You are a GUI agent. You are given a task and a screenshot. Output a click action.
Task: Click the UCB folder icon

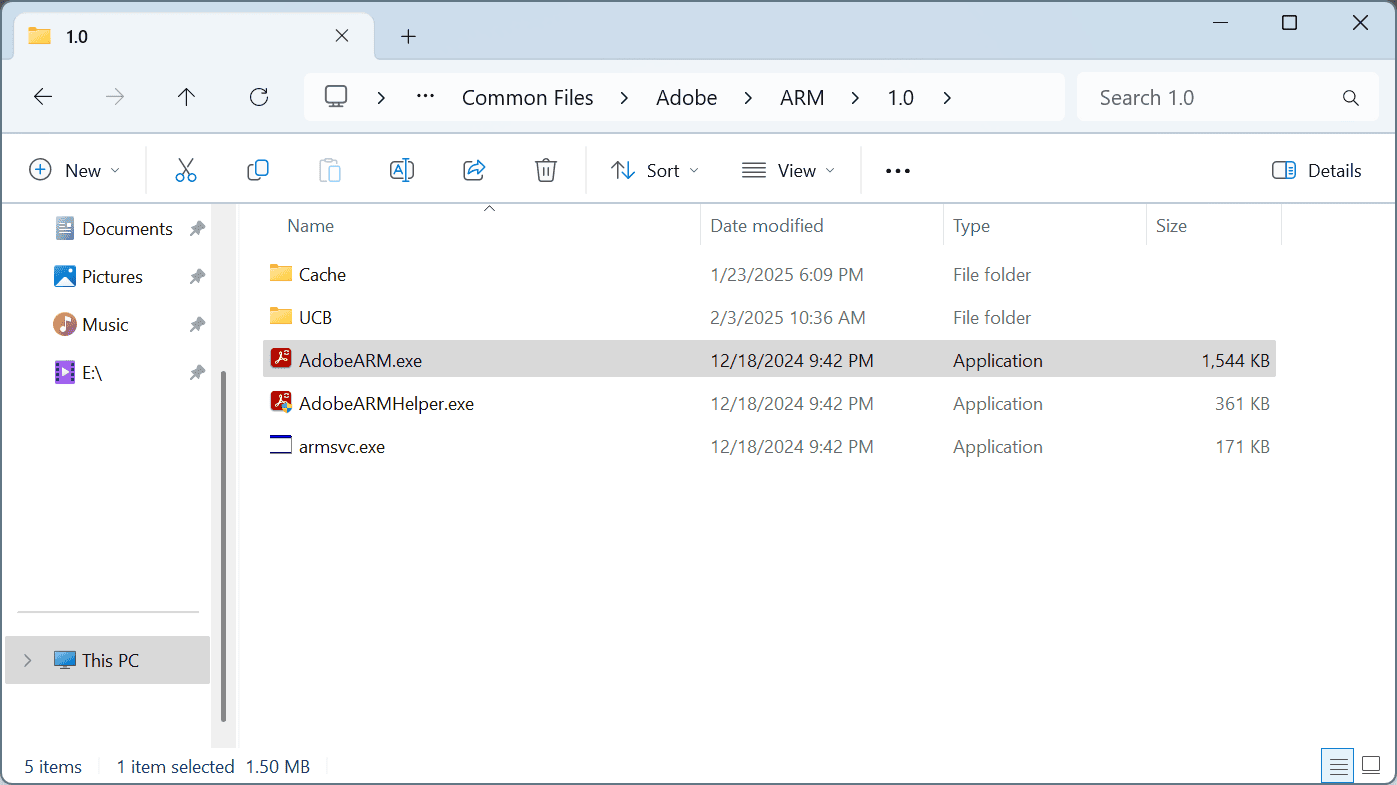(x=281, y=316)
